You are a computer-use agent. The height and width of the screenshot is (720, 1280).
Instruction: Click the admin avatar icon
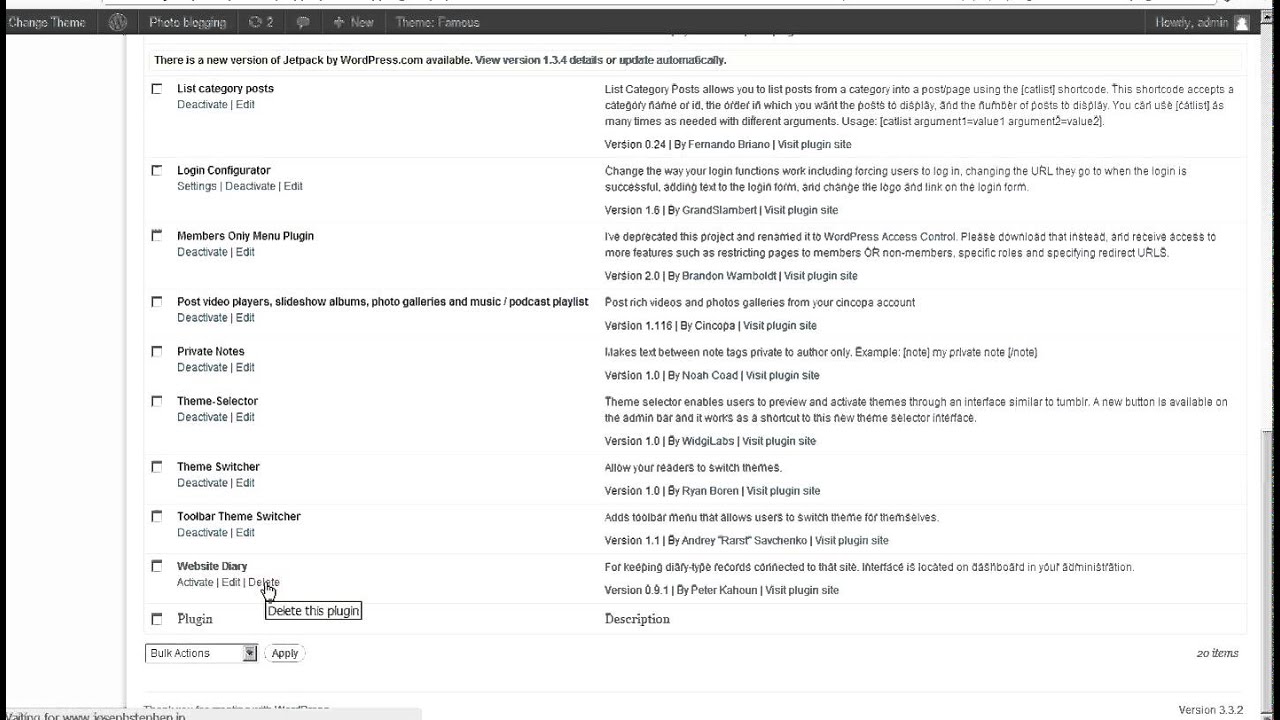[x=1242, y=22]
